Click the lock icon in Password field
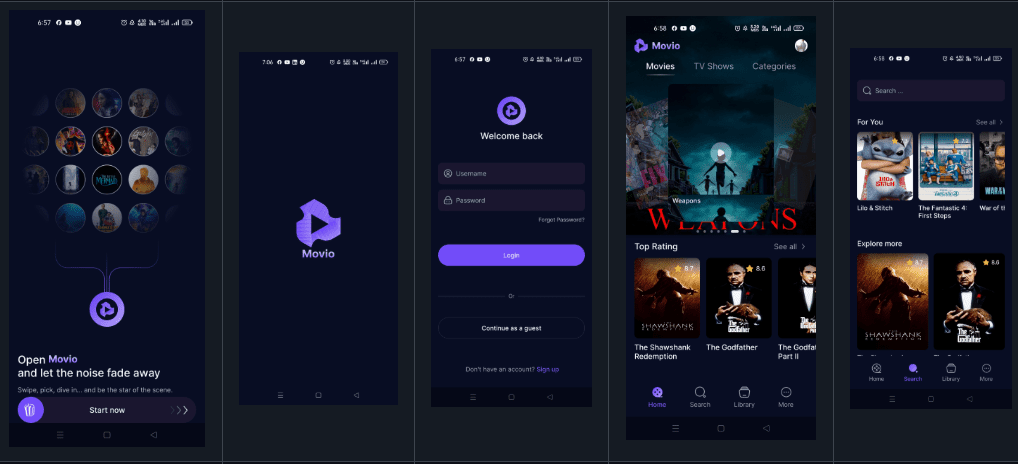Screen dimensions: 1018x464 448,201
